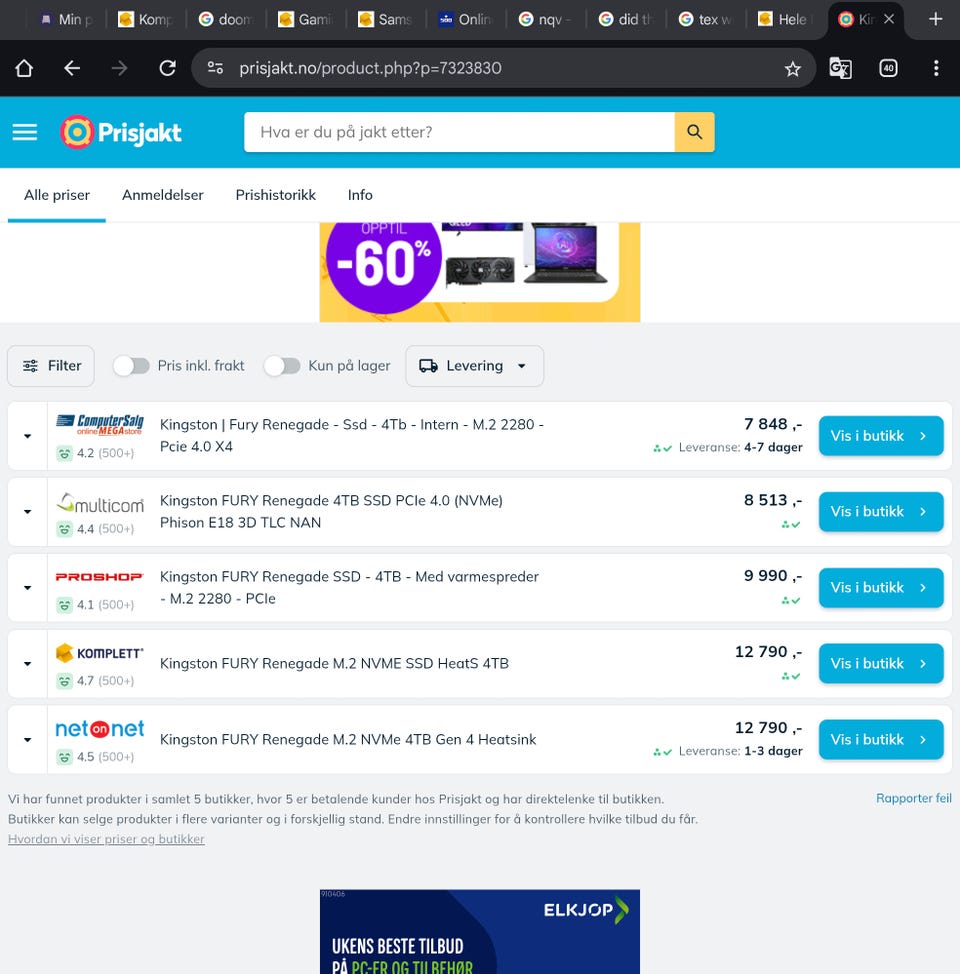The image size is (960, 974).
Task: Click the browser address bar URL
Action: [x=370, y=68]
